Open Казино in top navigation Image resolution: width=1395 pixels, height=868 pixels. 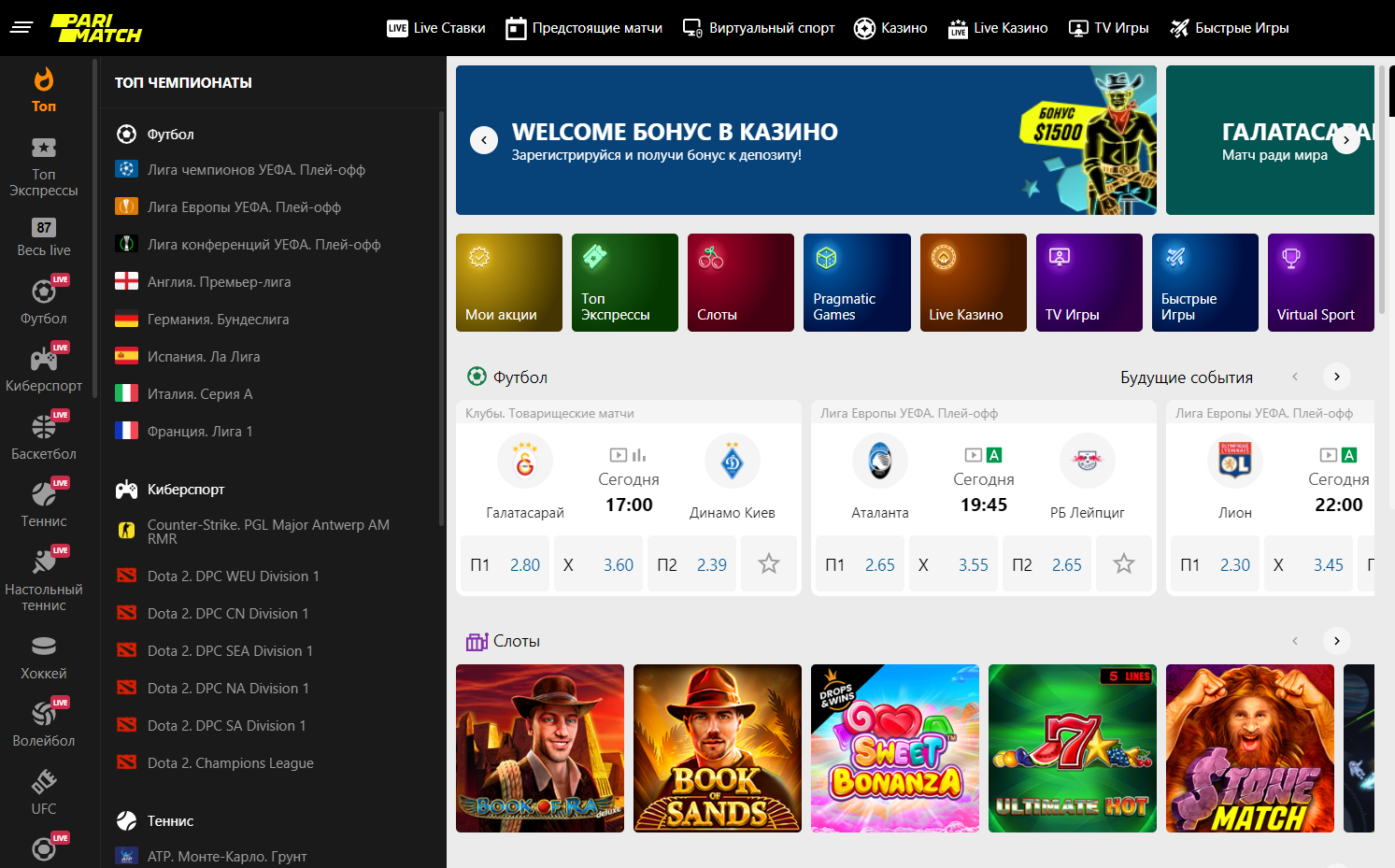point(890,28)
